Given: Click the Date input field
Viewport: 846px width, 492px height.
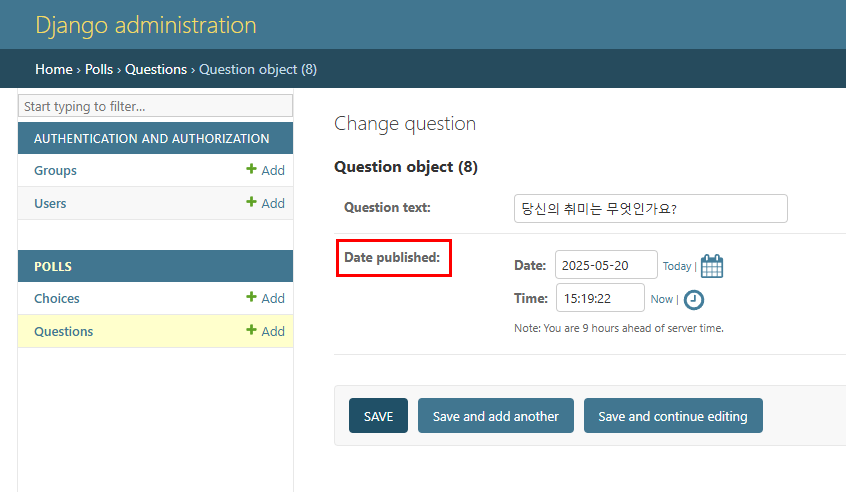Looking at the screenshot, I should 606,265.
